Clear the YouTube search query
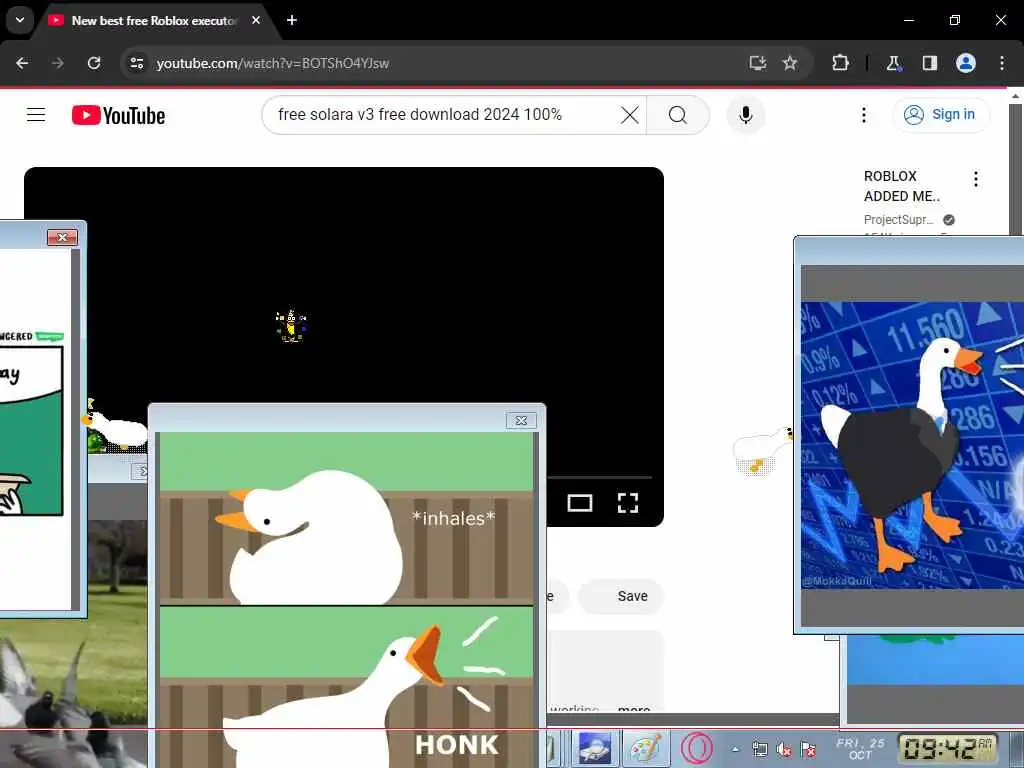Screen dimensions: 1024x768 (630, 115)
